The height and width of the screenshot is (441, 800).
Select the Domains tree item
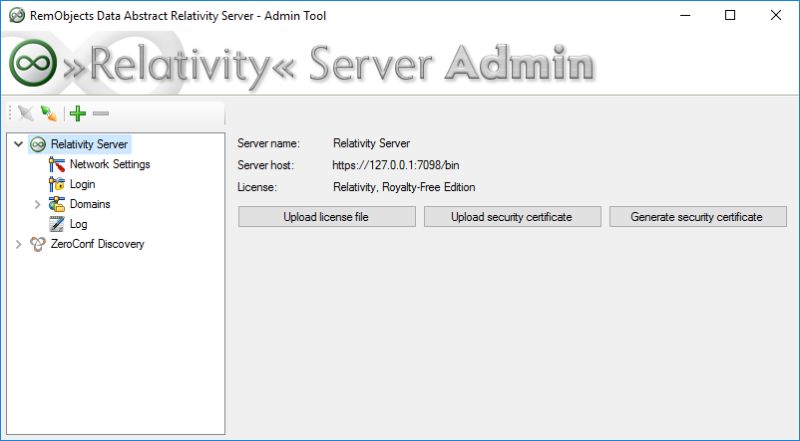click(90, 204)
